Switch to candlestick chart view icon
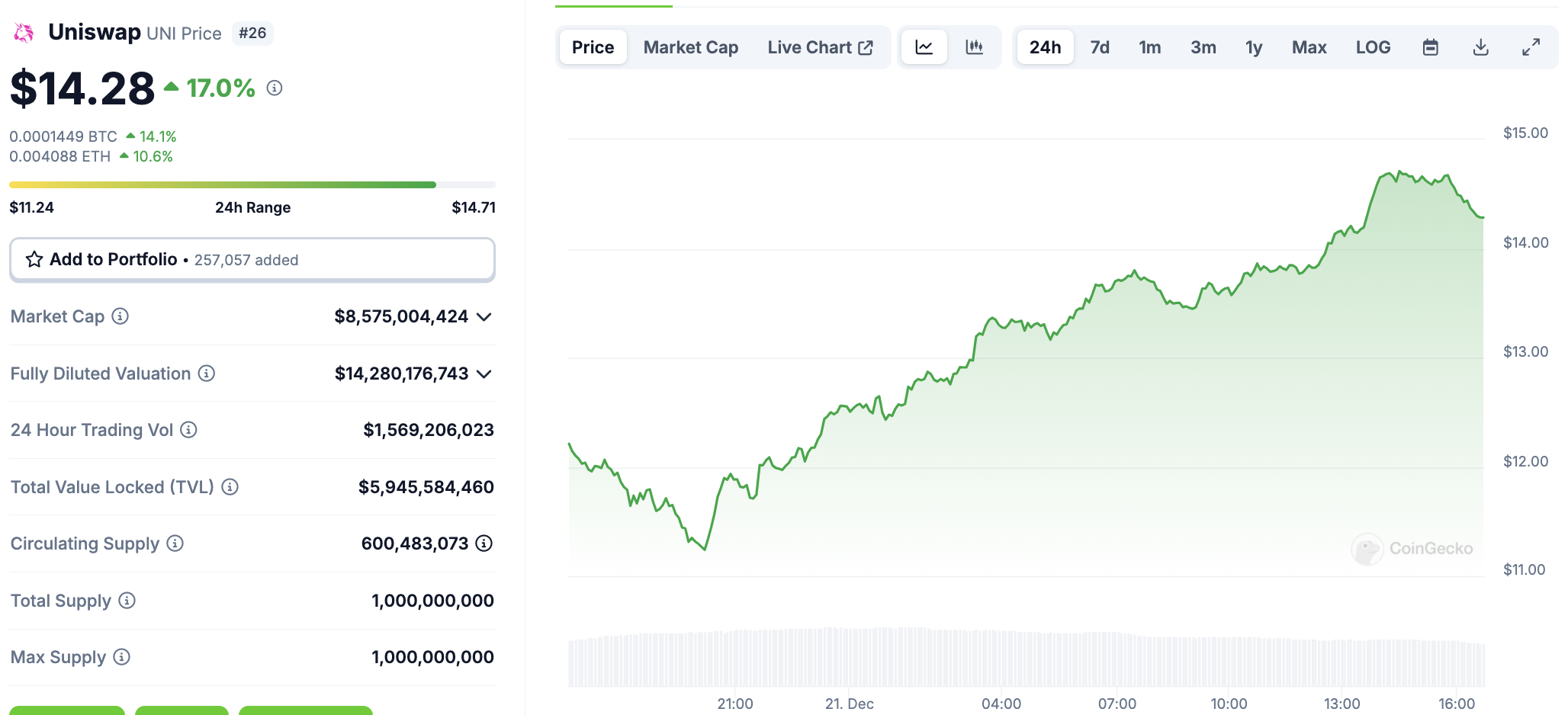Viewport: 1568px width, 715px height. [x=974, y=47]
